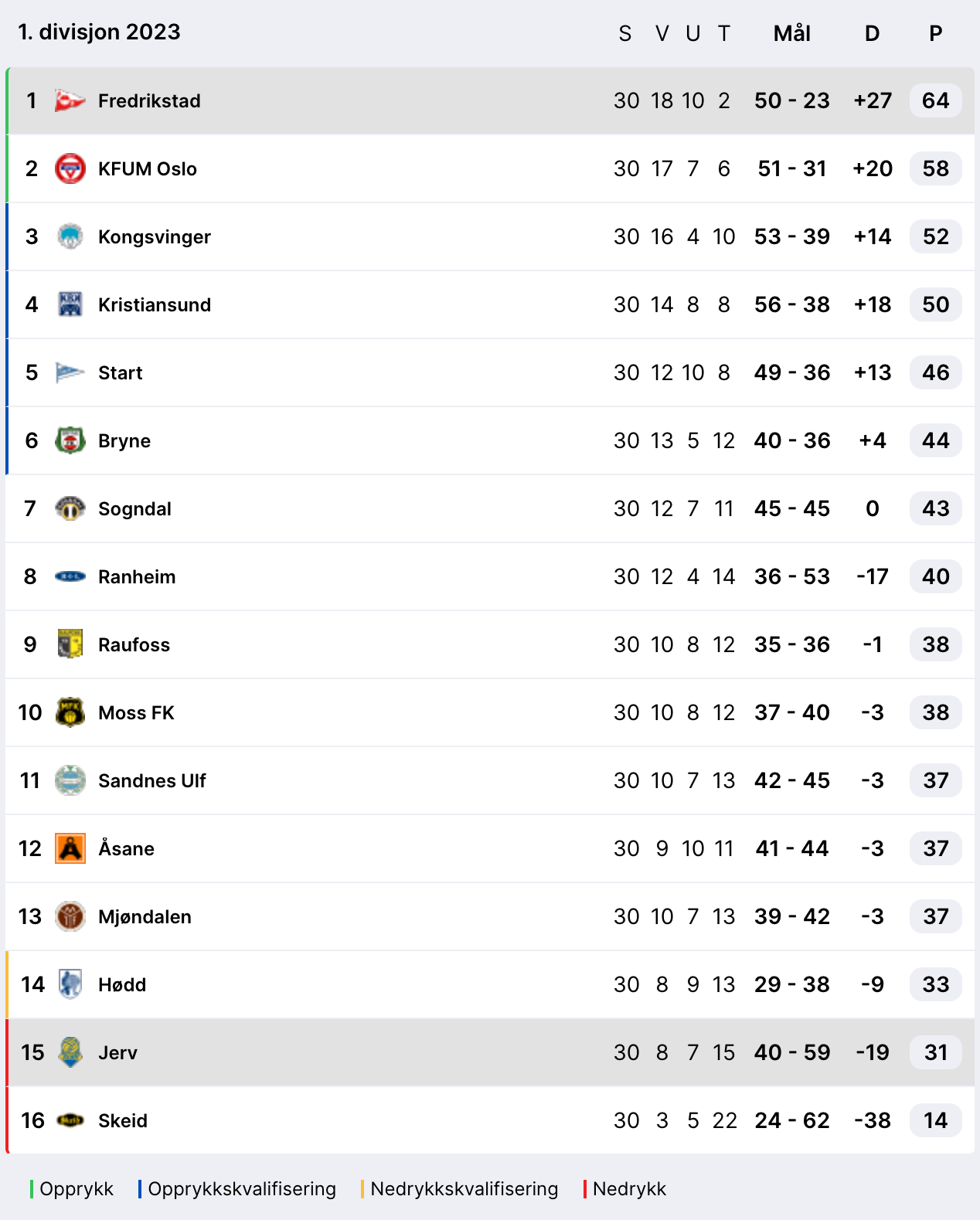Viewport: 980px width, 1220px height.
Task: Click the Åsane orange logo
Action: pyautogui.click(x=70, y=848)
